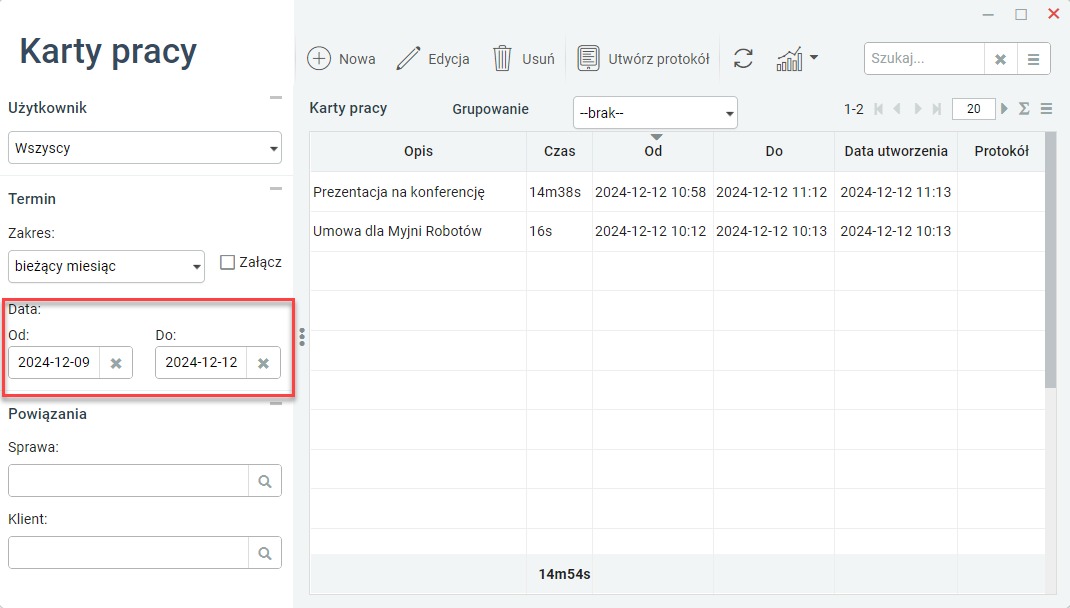Click into the Szukaj search field
This screenshot has width=1070, height=608.
coord(925,59)
